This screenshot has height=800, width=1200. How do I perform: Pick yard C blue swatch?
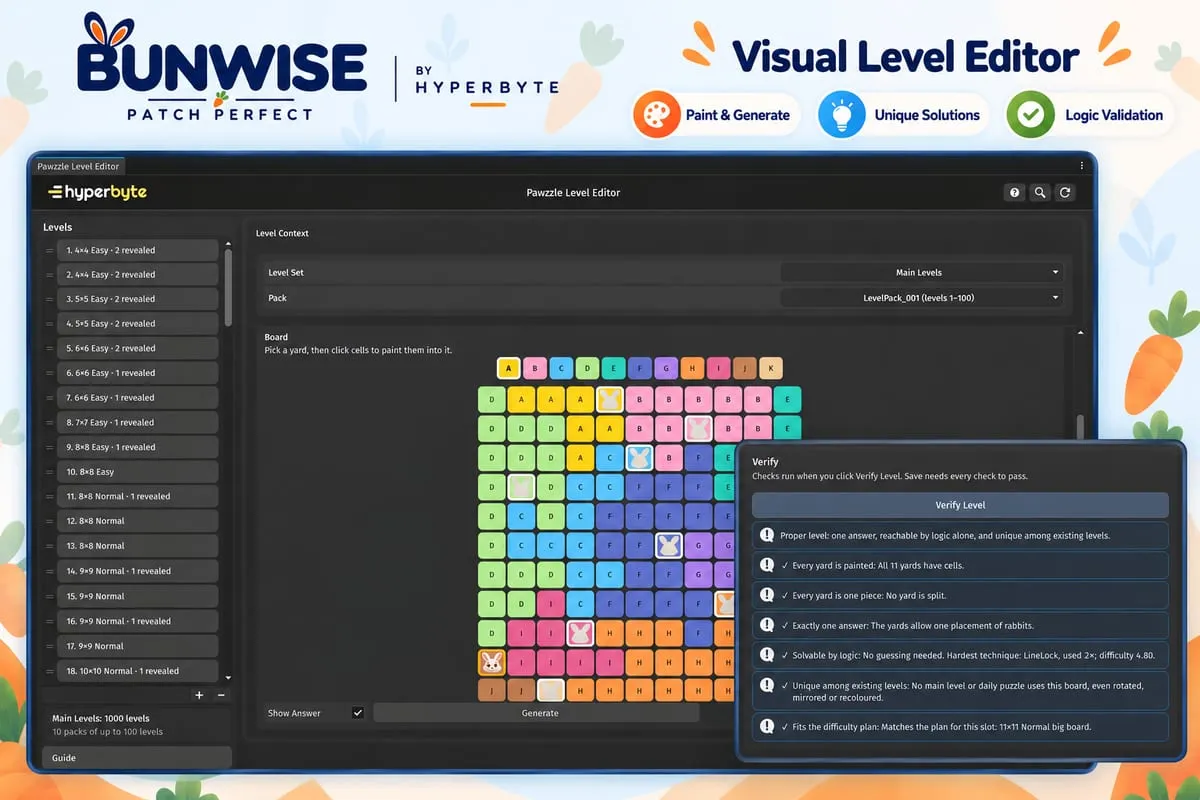tap(561, 368)
